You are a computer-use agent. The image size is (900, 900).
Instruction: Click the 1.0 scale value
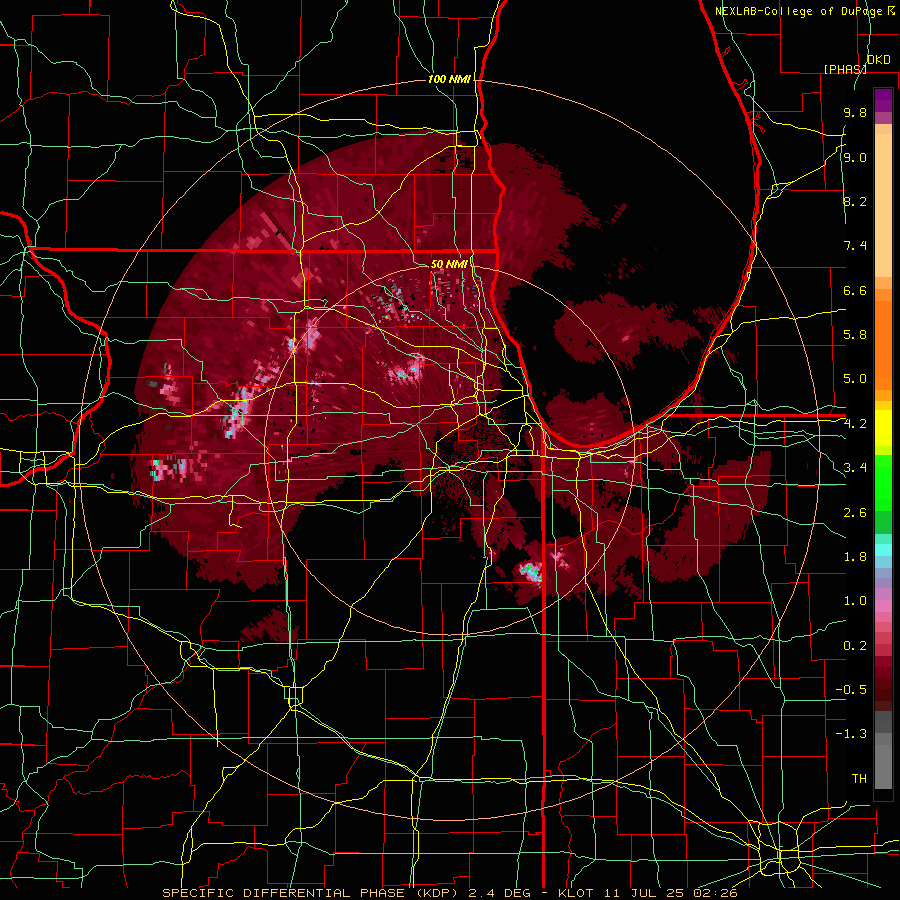point(855,601)
